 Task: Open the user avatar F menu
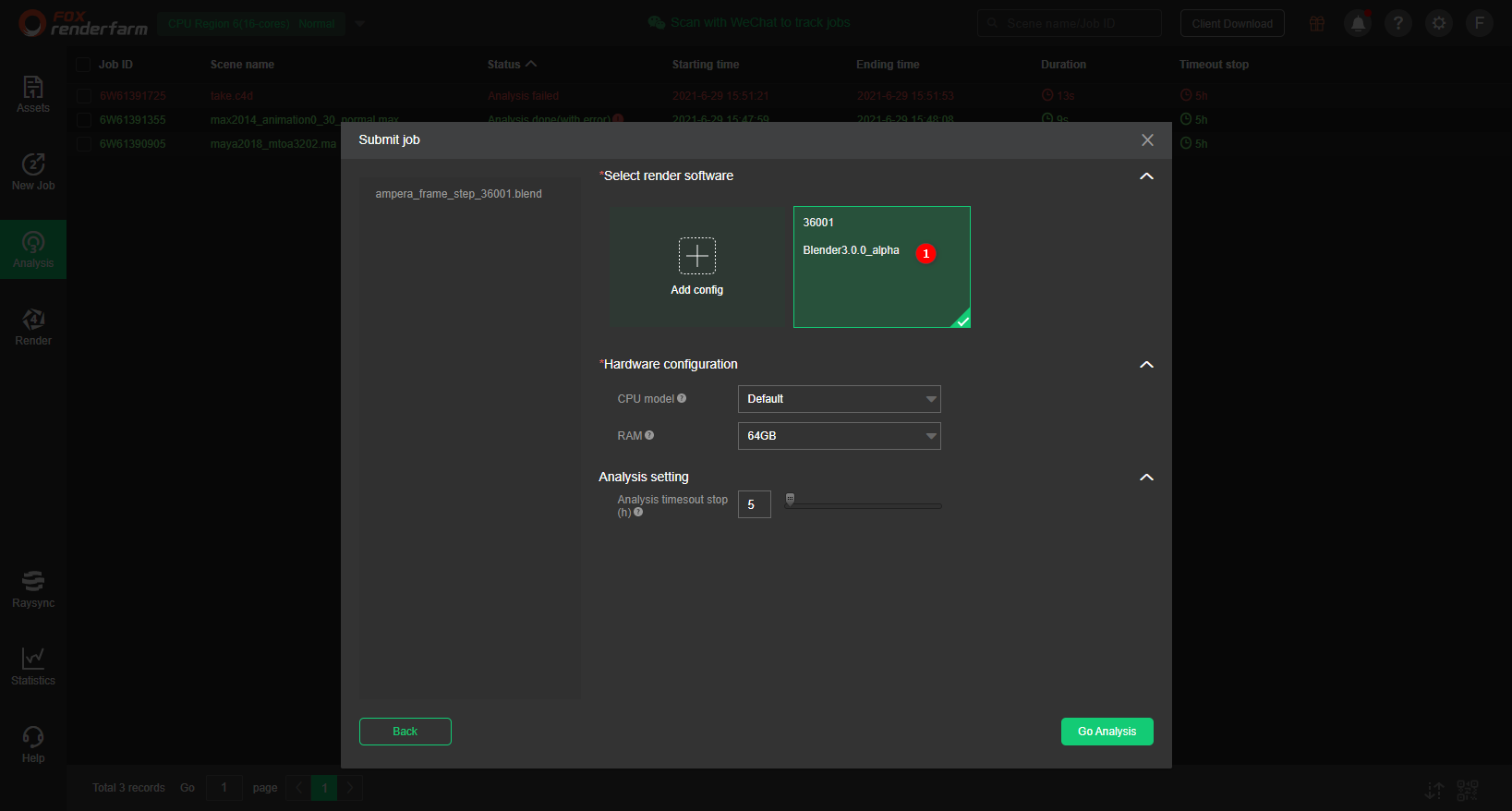(x=1480, y=23)
